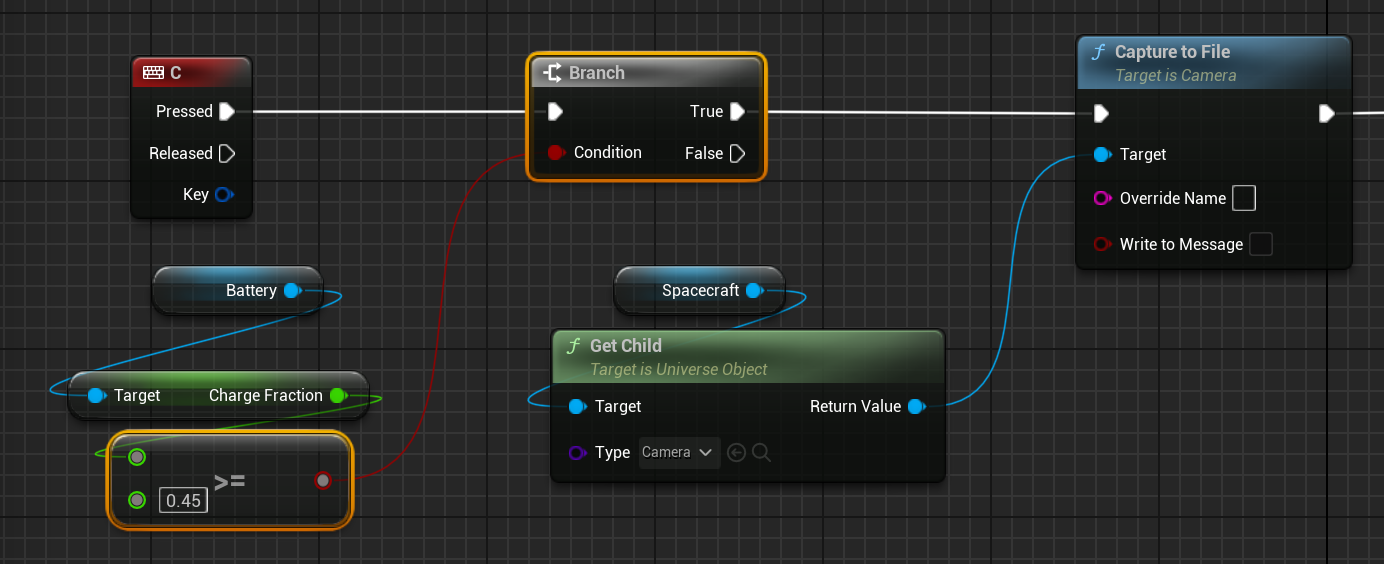This screenshot has width=1384, height=564.
Task: Toggle the Override Name checkbox
Action: 1243,198
